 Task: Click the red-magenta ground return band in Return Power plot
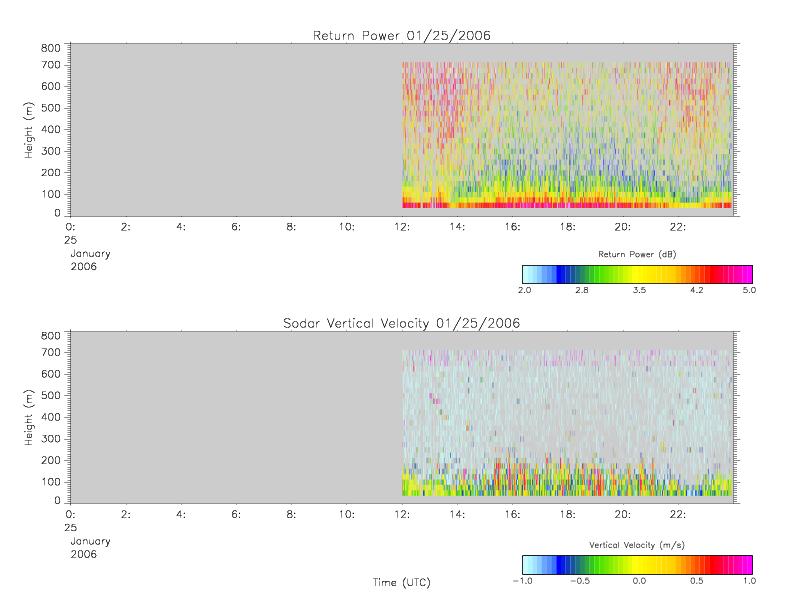pyautogui.click(x=567, y=205)
